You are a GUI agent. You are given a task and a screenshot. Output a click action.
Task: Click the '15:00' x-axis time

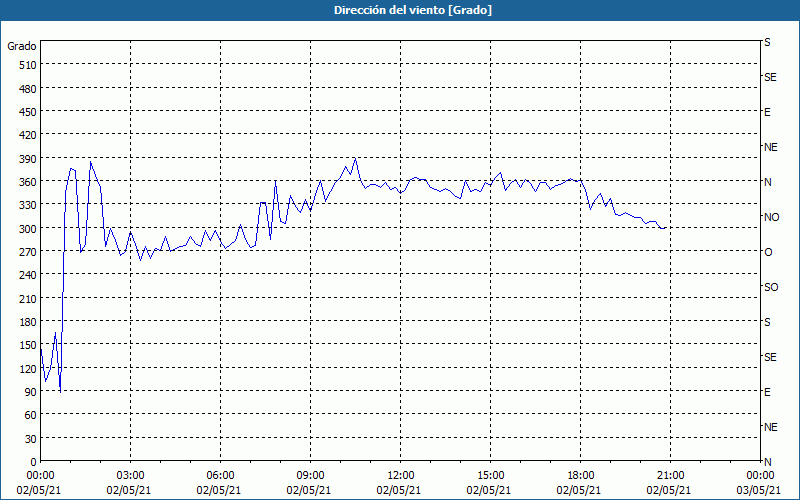tap(490, 476)
